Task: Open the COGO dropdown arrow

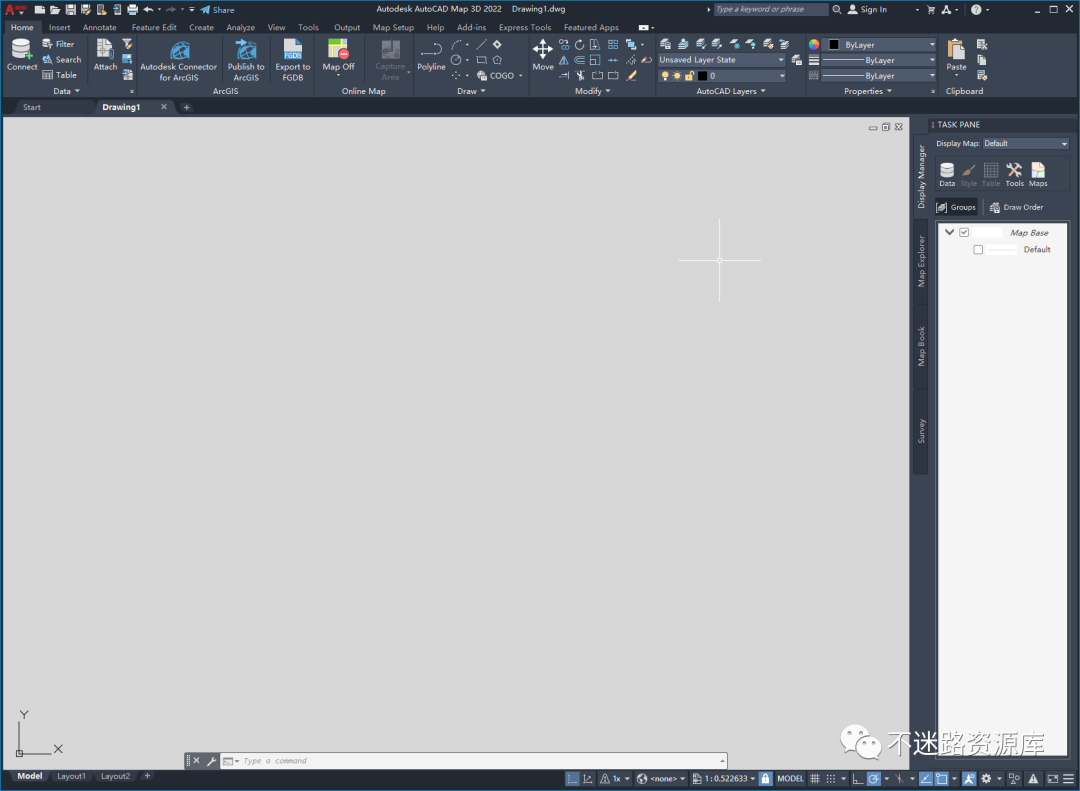Action: pyautogui.click(x=521, y=76)
